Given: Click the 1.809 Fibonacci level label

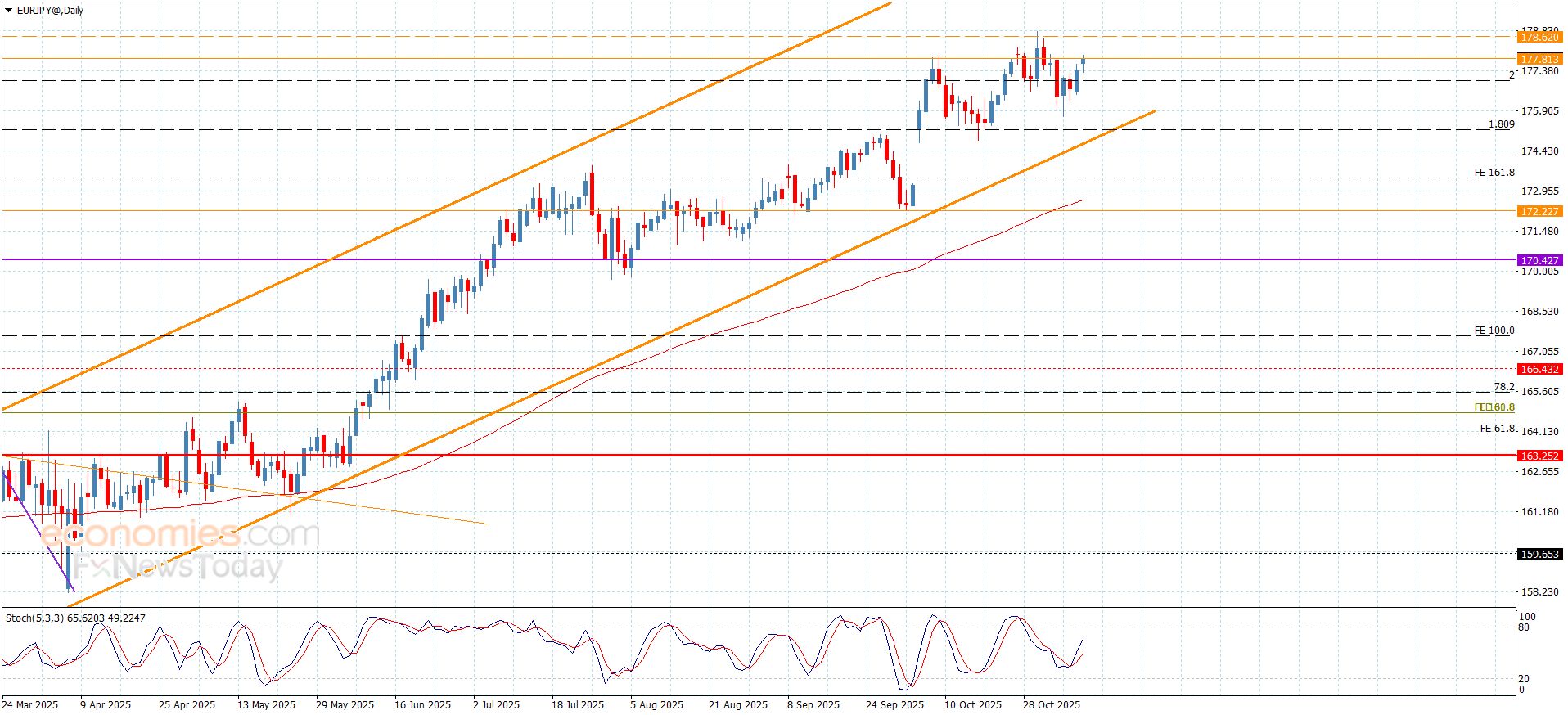Looking at the screenshot, I should coord(1501,124).
